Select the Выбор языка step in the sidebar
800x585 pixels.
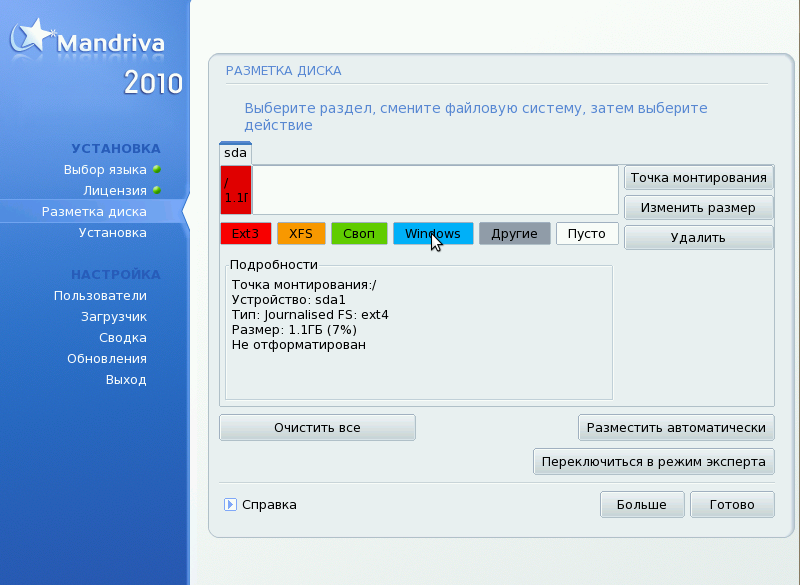tap(105, 169)
